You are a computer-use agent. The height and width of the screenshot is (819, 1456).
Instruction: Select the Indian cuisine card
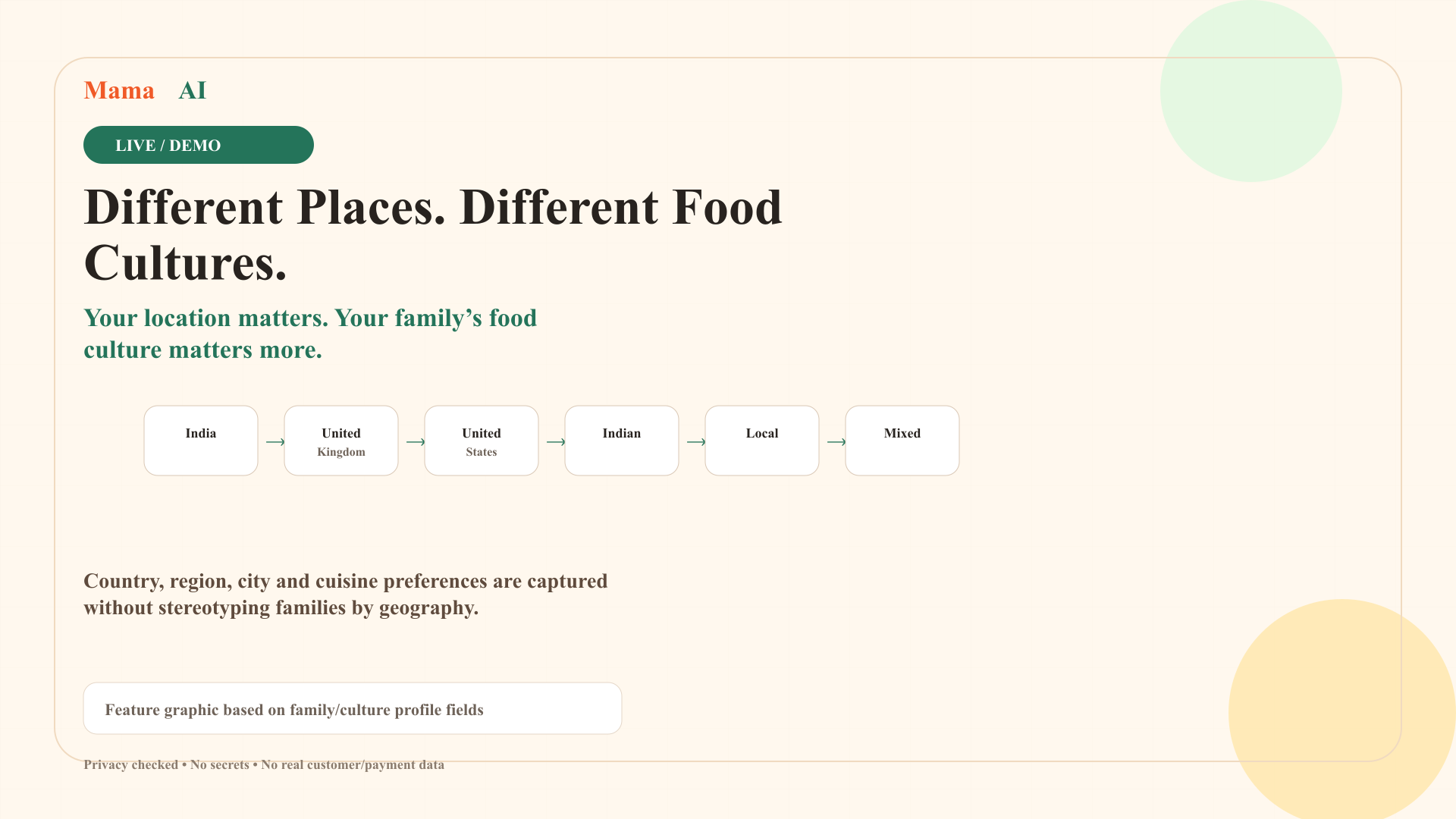[x=622, y=441]
